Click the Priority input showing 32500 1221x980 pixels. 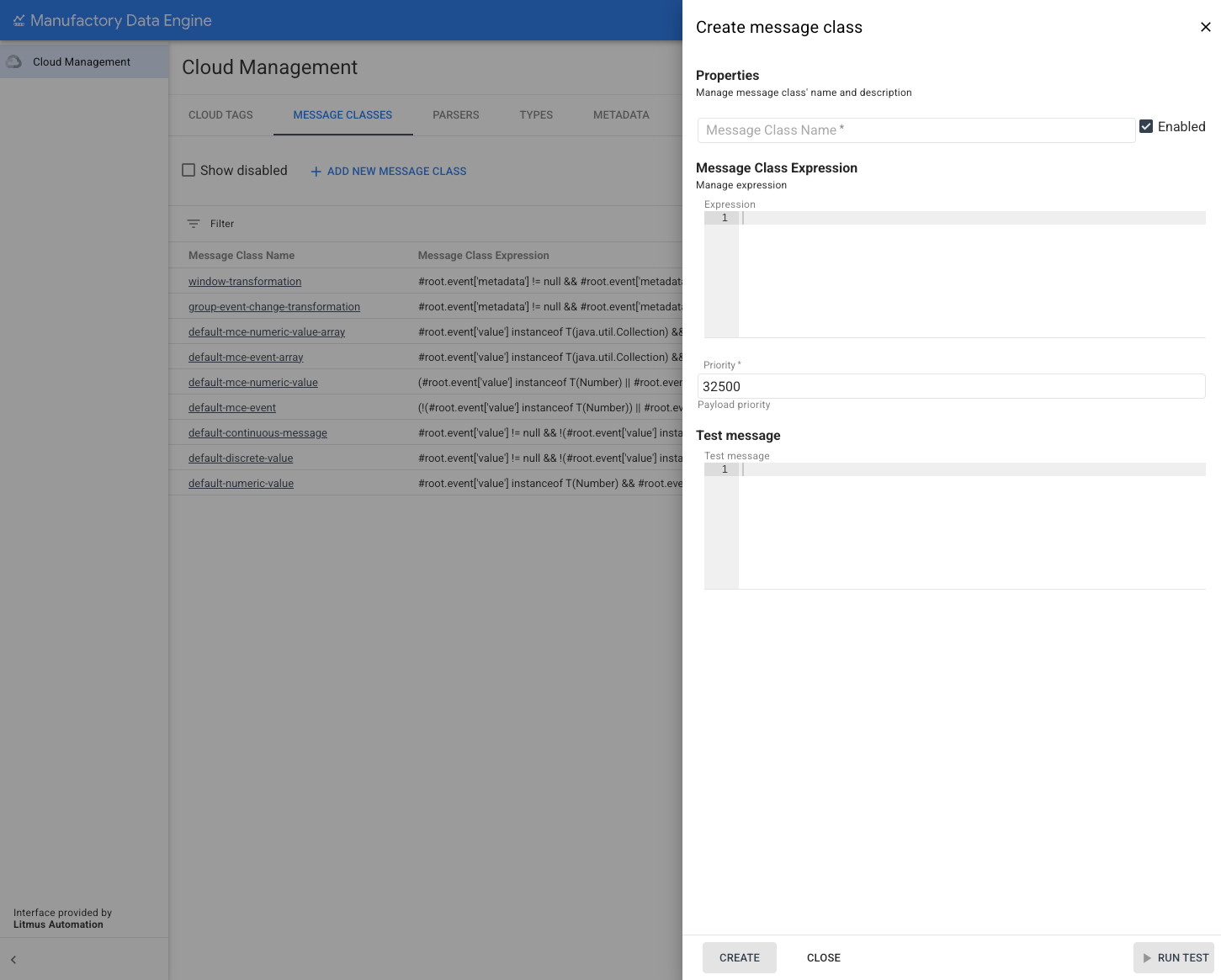click(x=951, y=386)
